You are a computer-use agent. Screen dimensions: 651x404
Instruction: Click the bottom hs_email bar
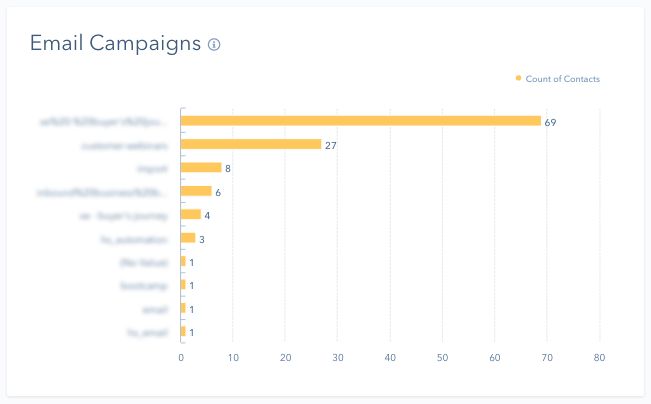183,331
